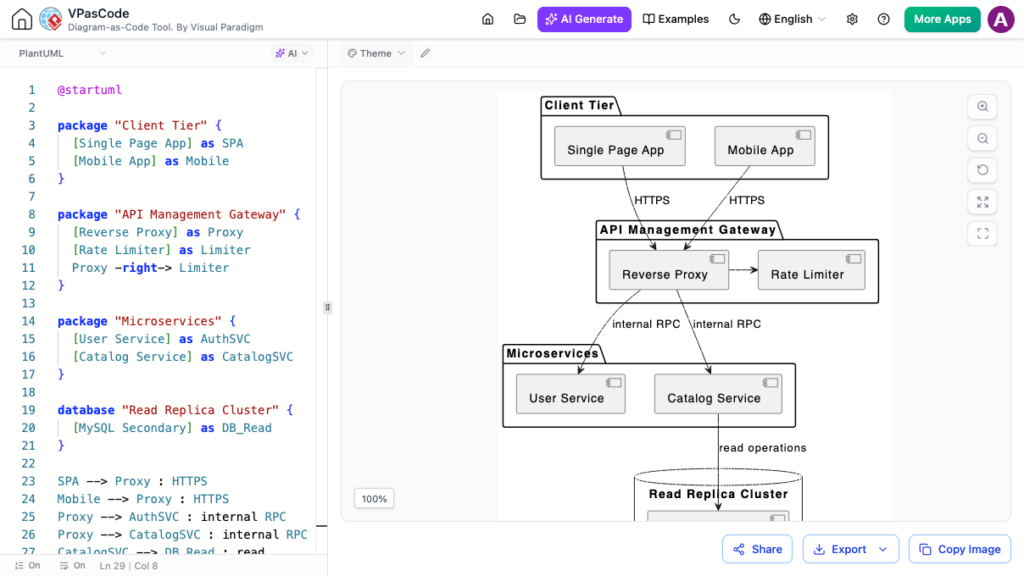Click the 100% zoom level indicator

click(x=374, y=499)
